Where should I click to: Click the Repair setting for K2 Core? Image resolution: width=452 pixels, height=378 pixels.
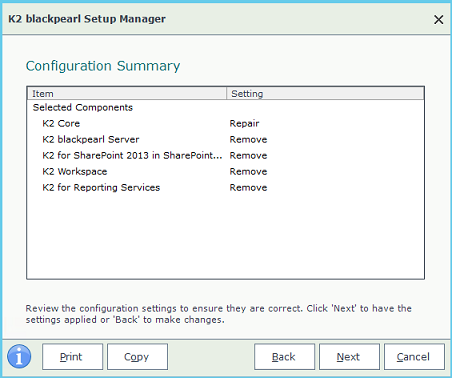(x=244, y=124)
